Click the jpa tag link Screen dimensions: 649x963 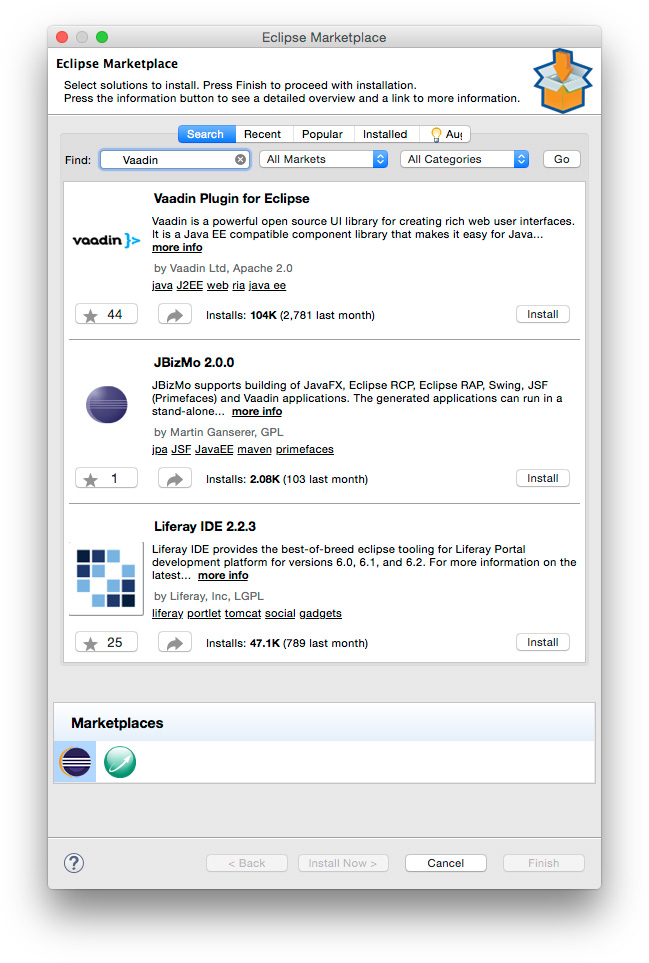click(160, 450)
